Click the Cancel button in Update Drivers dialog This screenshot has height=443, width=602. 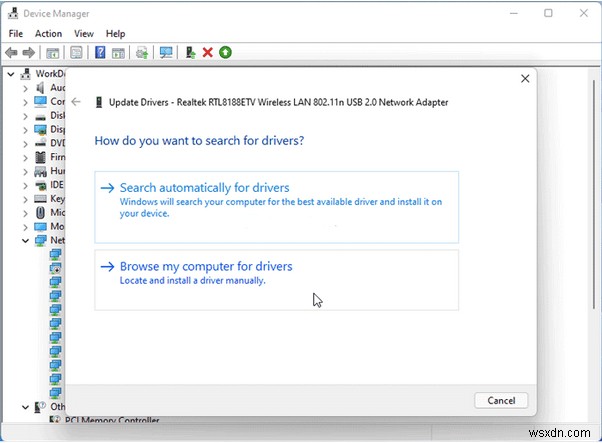(x=501, y=400)
